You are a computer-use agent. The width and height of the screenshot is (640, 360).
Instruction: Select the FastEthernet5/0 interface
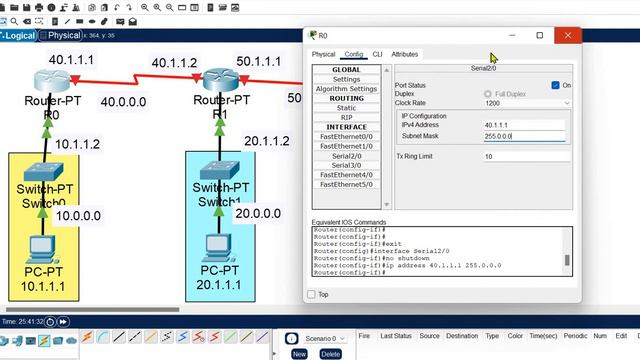(346, 184)
